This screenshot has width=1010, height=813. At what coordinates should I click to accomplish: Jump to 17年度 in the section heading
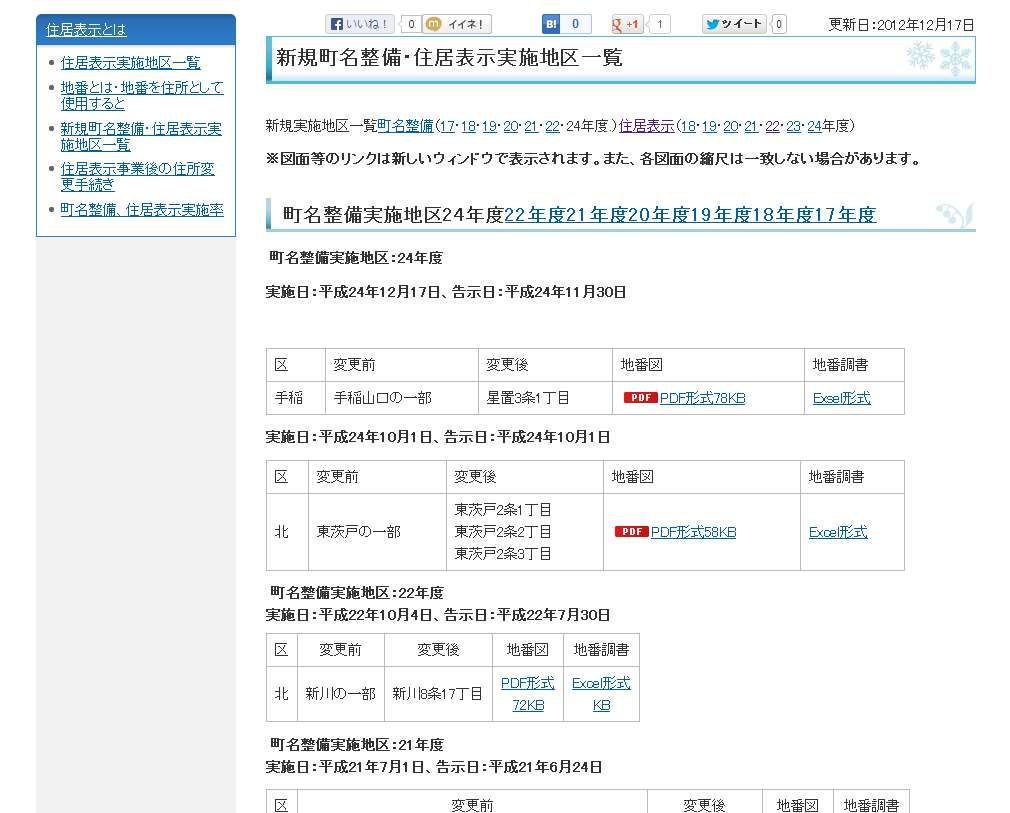tap(845, 215)
